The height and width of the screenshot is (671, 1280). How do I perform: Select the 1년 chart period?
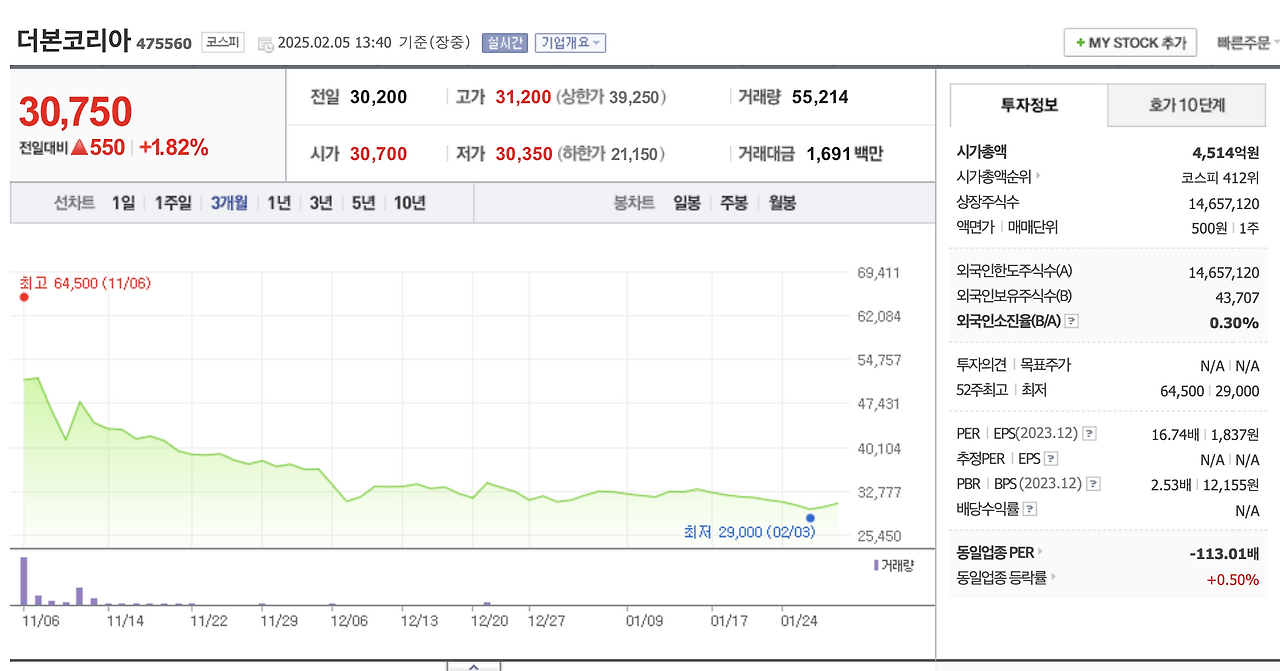[277, 202]
